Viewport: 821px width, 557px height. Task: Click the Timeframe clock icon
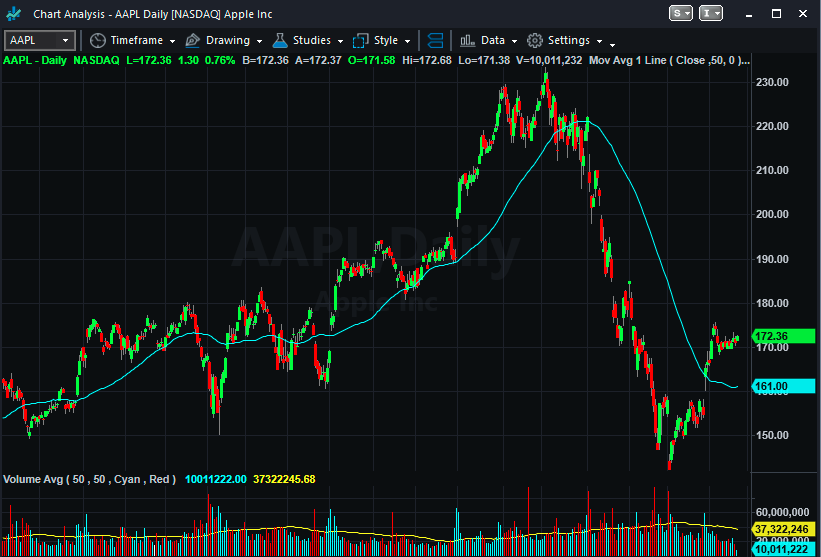pos(97,40)
